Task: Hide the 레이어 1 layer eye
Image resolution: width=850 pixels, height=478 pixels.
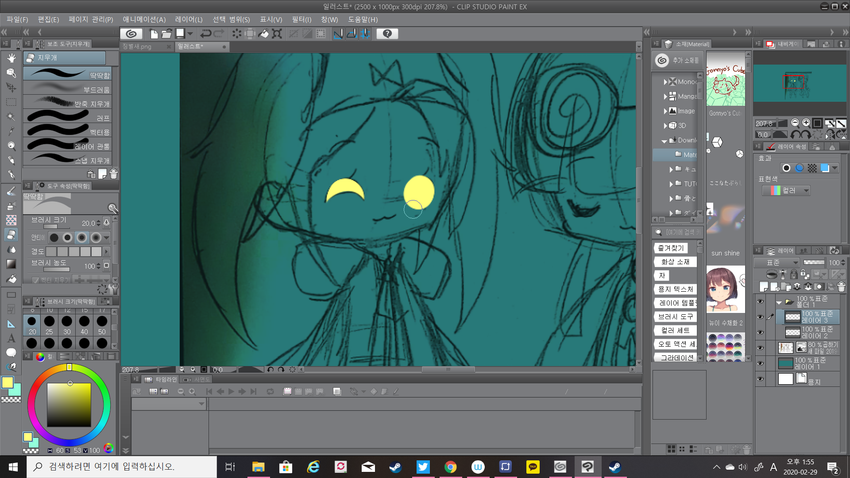Action: pyautogui.click(x=760, y=364)
